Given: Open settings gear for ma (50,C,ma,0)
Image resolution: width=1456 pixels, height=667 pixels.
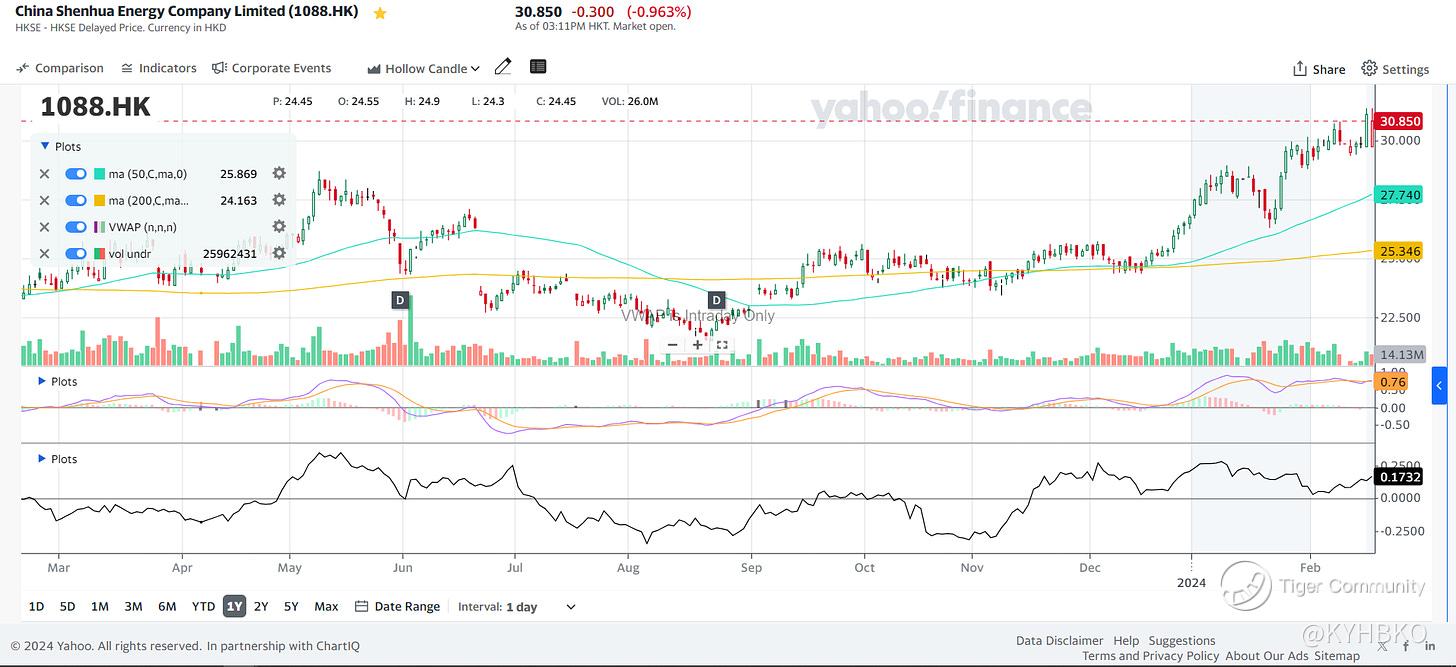Looking at the screenshot, I should click(279, 173).
